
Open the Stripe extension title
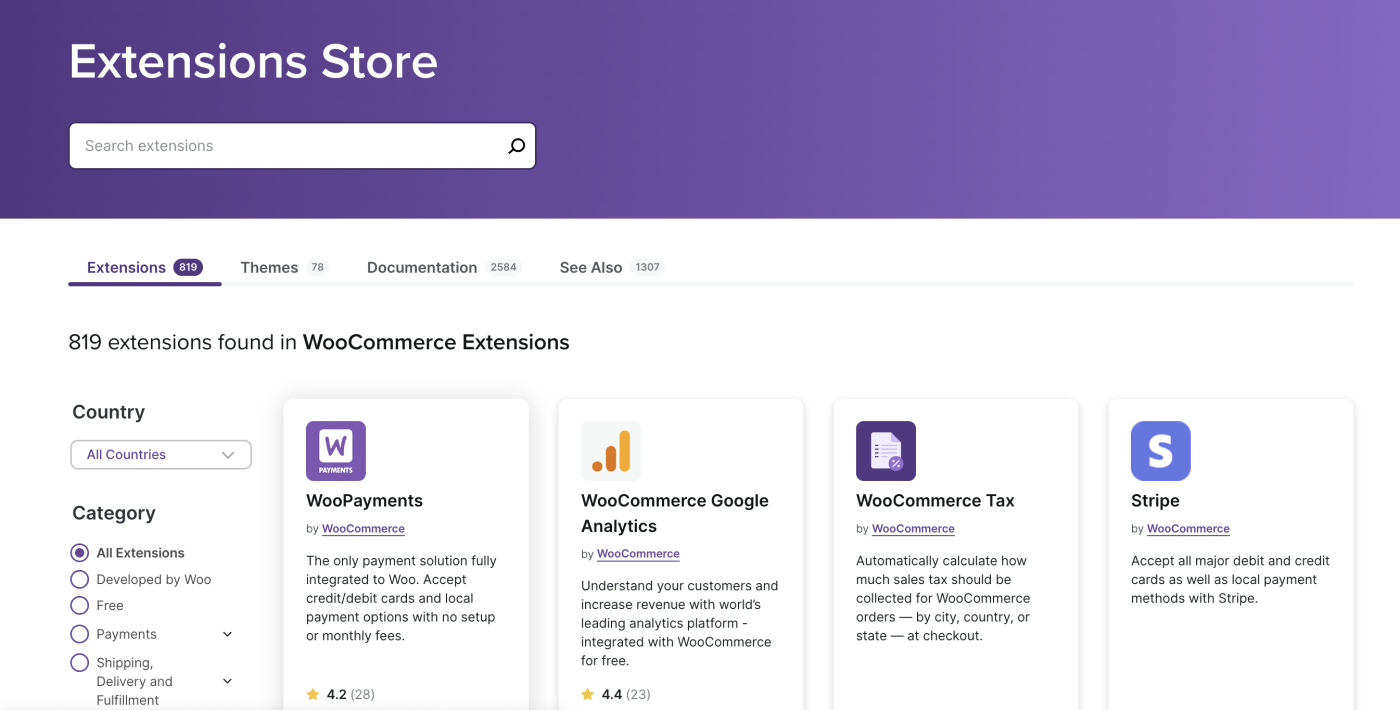1155,501
